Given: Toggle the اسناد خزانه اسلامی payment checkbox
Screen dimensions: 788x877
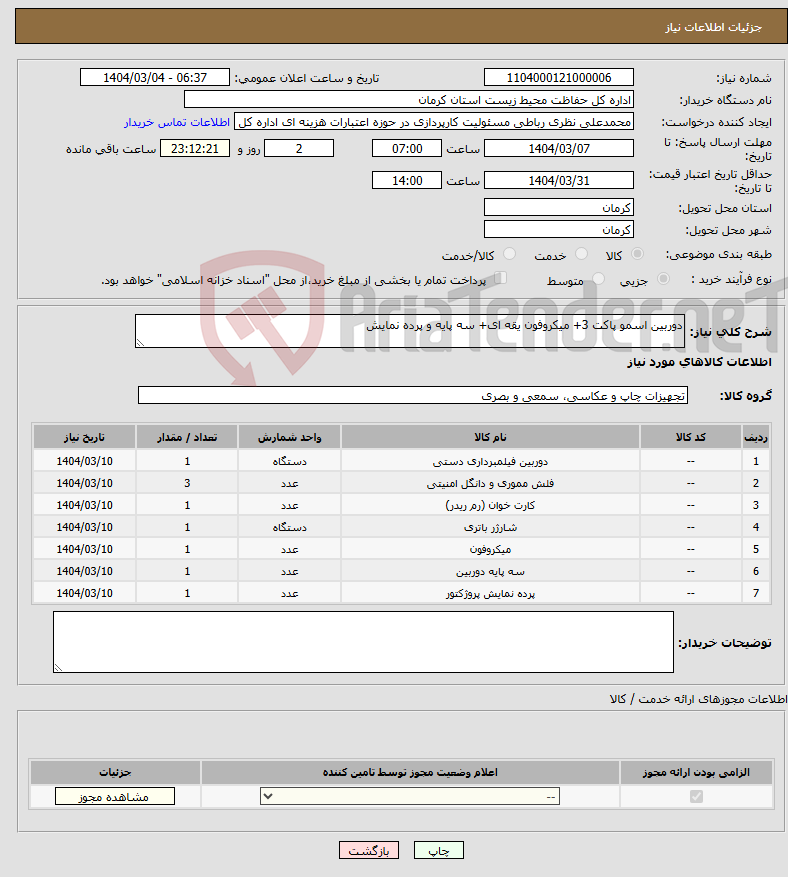Looking at the screenshot, I should (x=501, y=278).
